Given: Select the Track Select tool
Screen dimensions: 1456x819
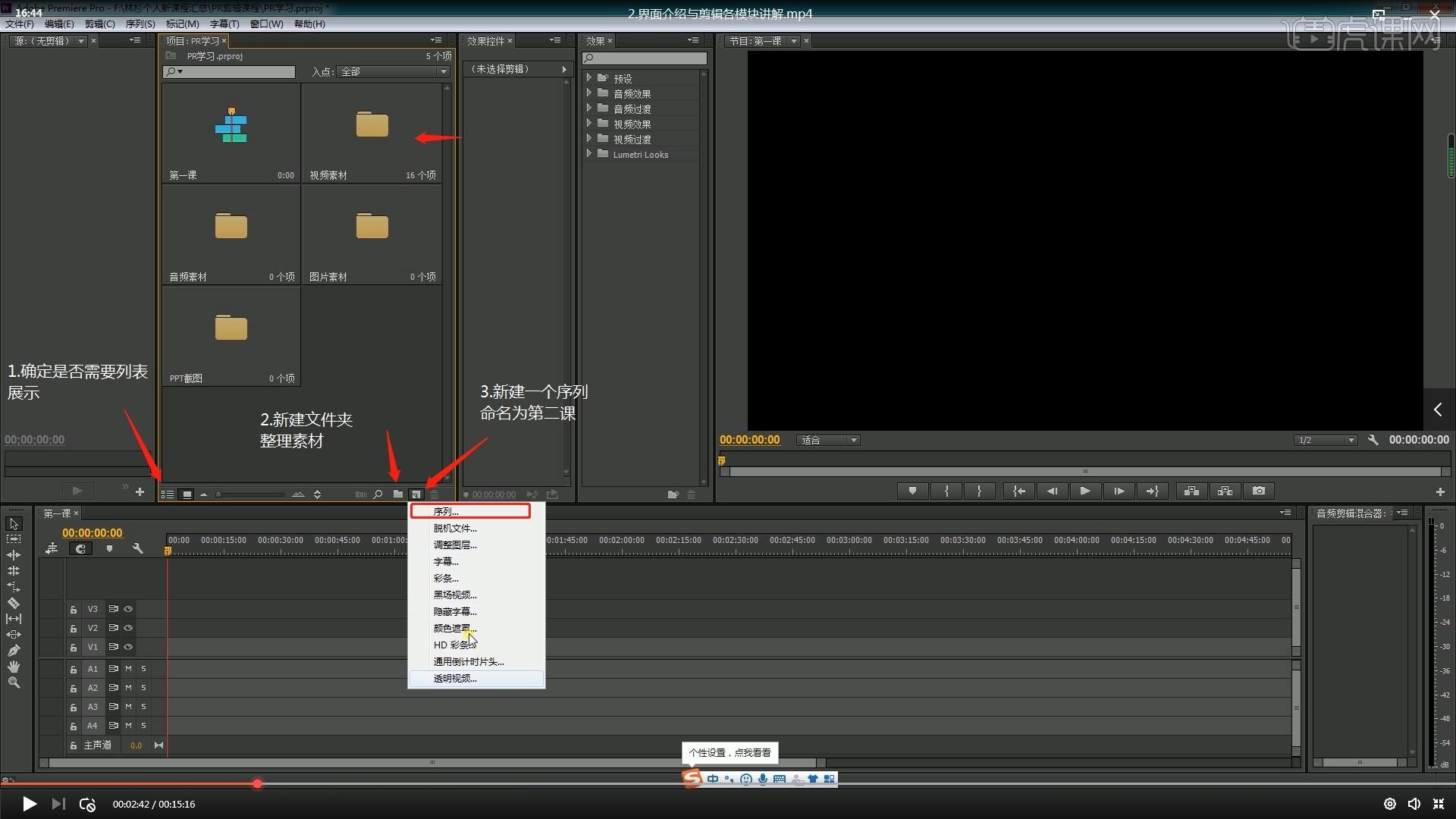Looking at the screenshot, I should [x=14, y=539].
